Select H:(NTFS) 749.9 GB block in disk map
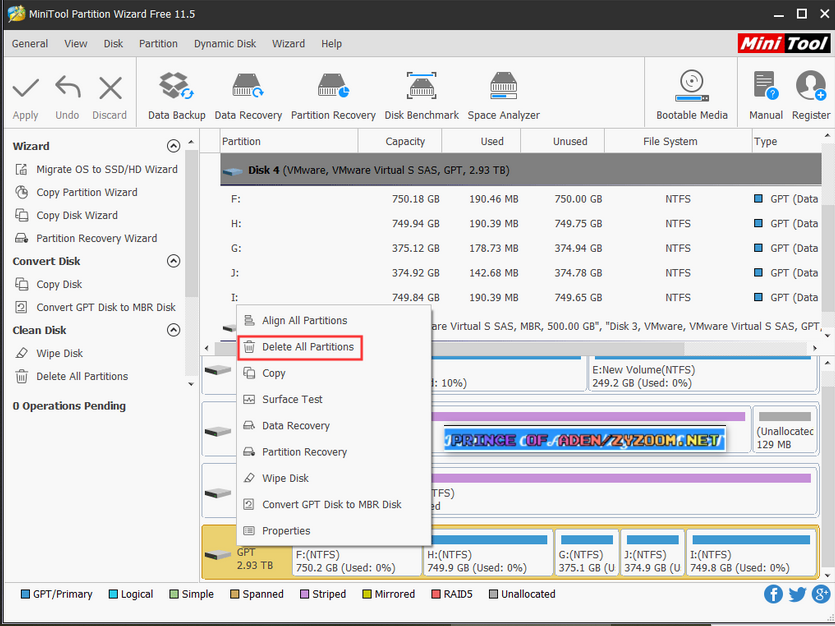Image resolution: width=835 pixels, height=626 pixels. tap(488, 554)
